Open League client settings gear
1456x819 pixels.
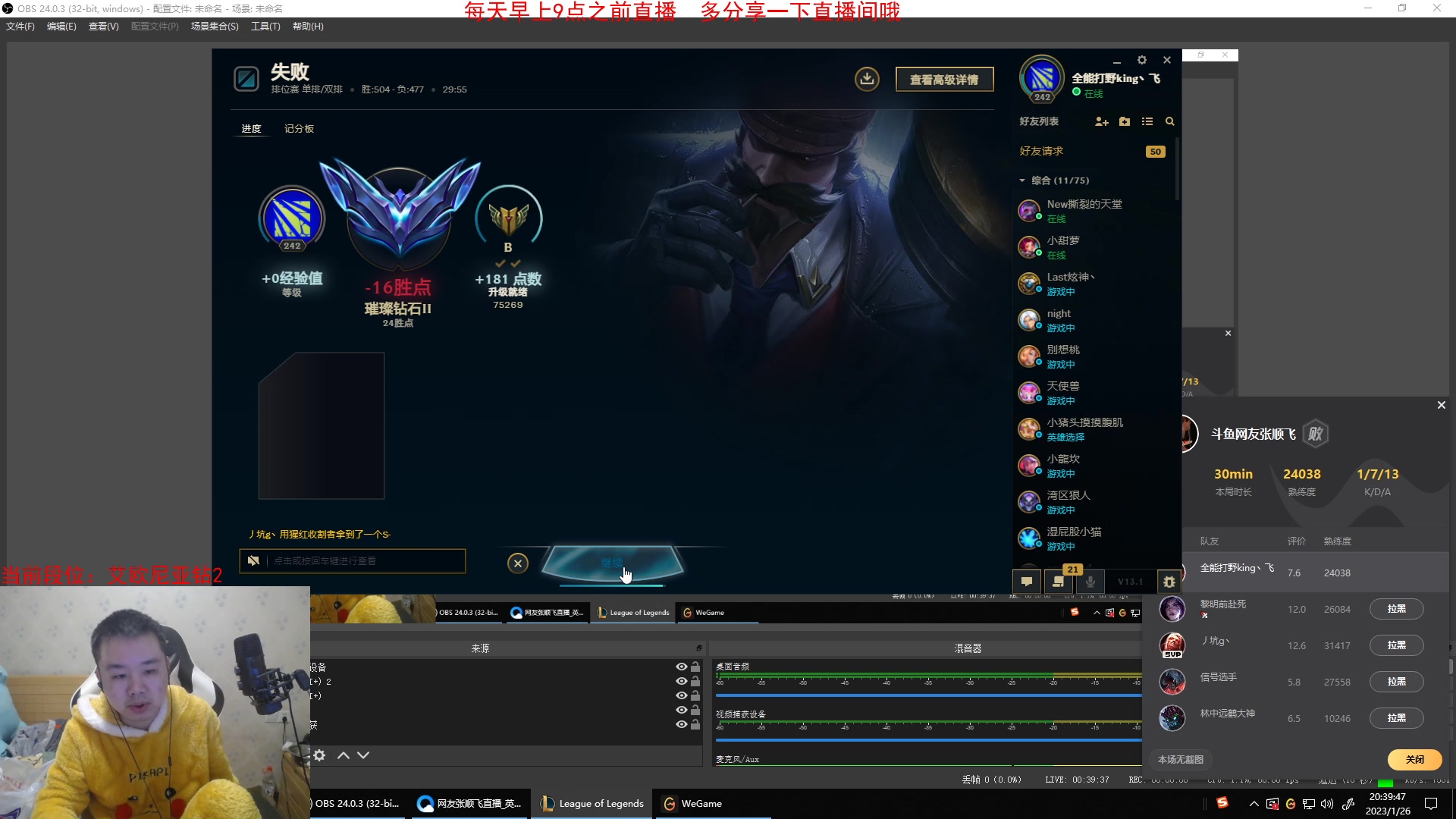coord(1142,60)
